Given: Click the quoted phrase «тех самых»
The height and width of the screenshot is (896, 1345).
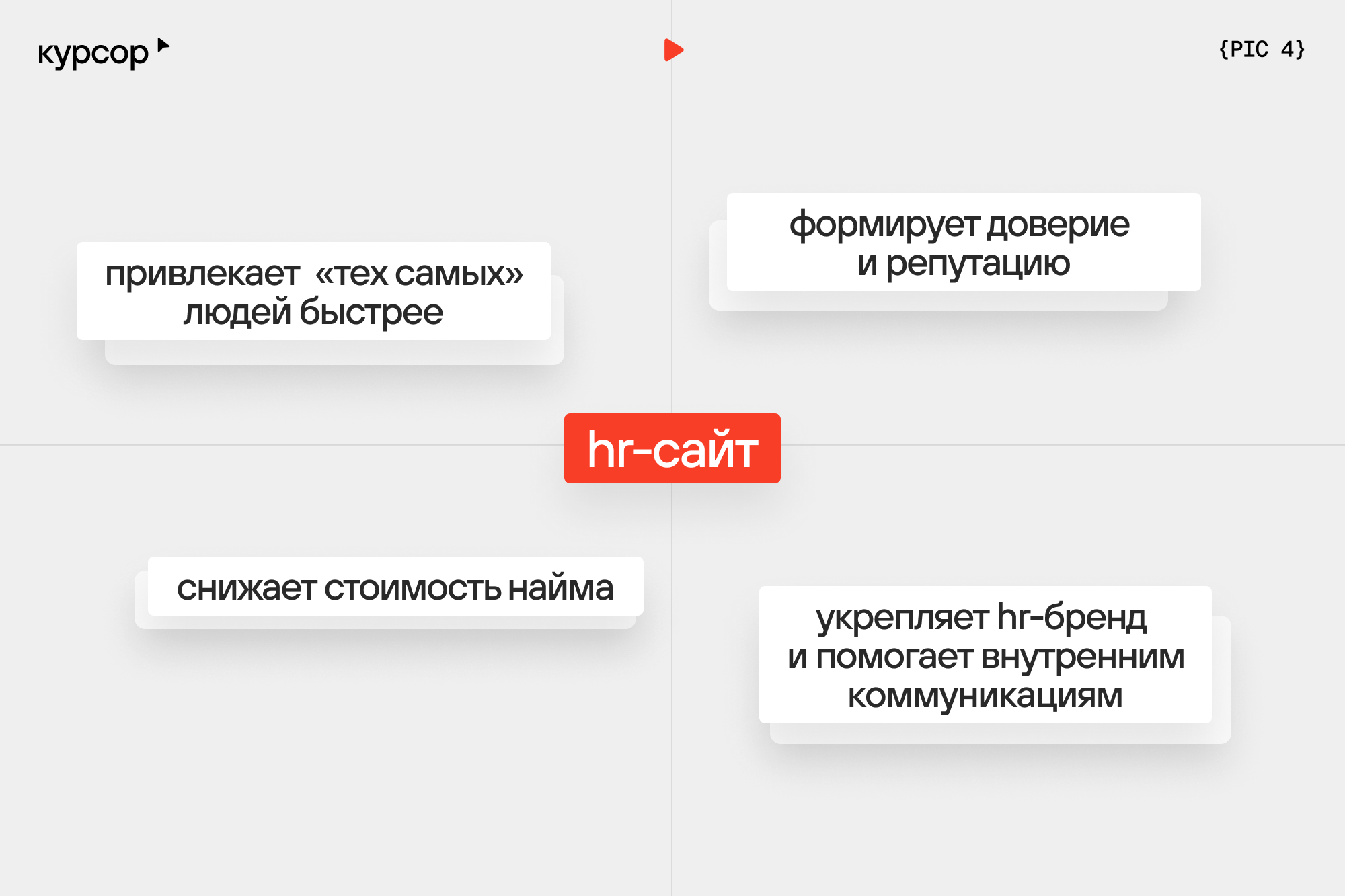Looking at the screenshot, I should pyautogui.click(x=419, y=274).
